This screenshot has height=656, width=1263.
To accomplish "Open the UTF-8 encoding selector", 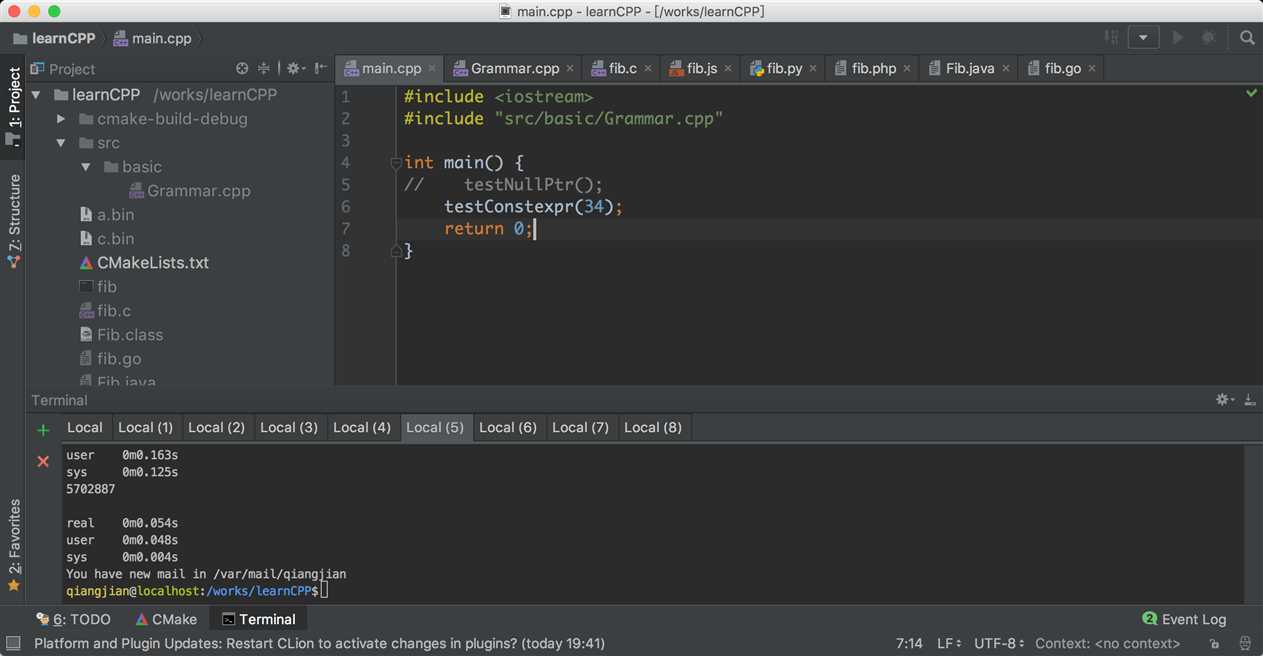I will click(x=999, y=644).
